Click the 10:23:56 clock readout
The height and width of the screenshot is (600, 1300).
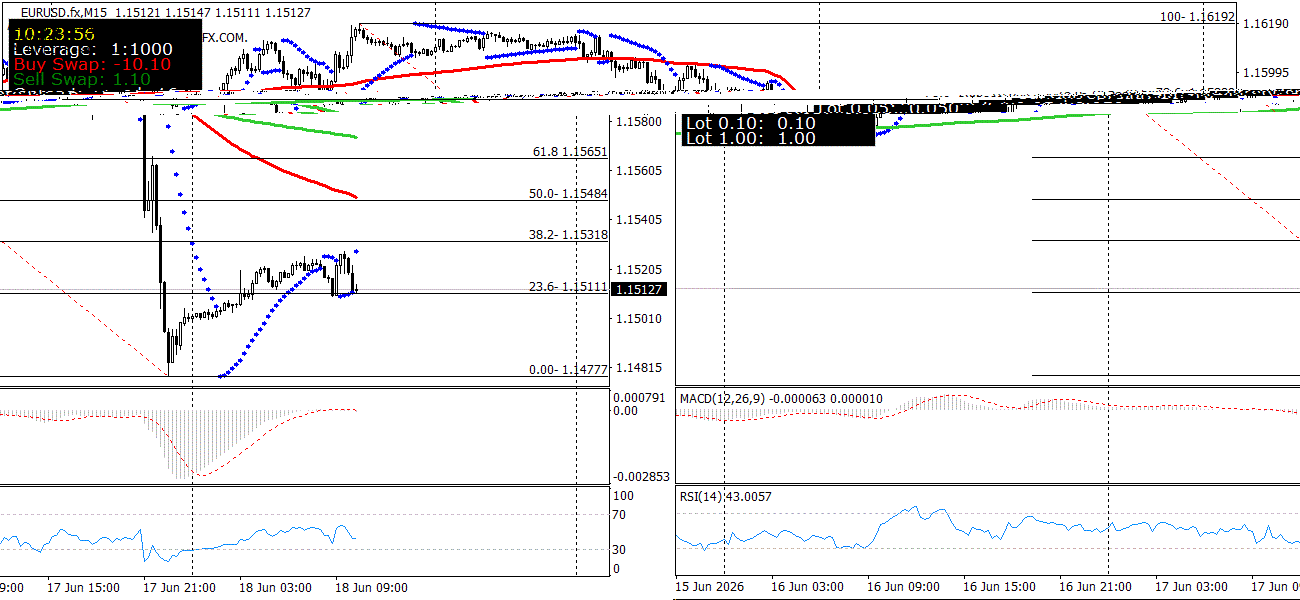(x=53, y=33)
